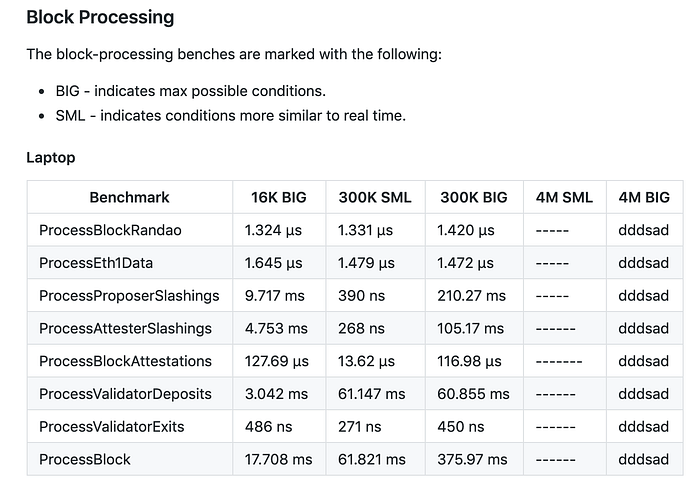The width and height of the screenshot is (700, 493).
Task: Select the ProcessEth1Data row label
Action: 96,263
